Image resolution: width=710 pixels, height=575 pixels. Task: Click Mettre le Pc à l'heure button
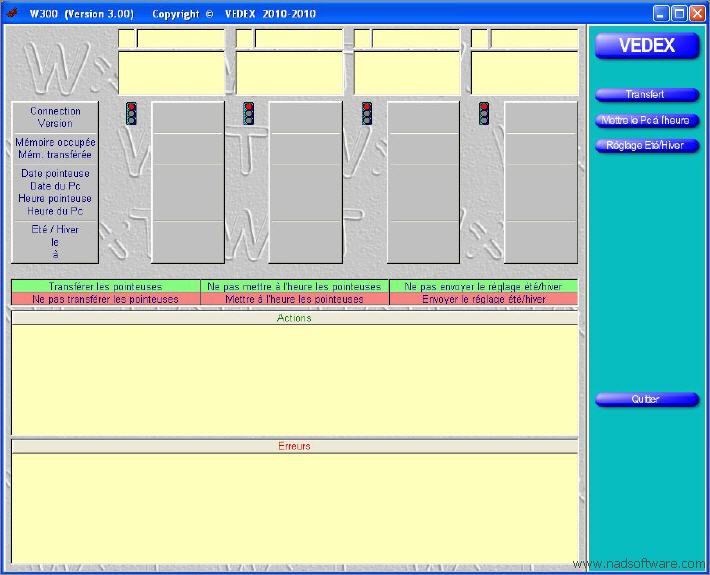(x=647, y=120)
